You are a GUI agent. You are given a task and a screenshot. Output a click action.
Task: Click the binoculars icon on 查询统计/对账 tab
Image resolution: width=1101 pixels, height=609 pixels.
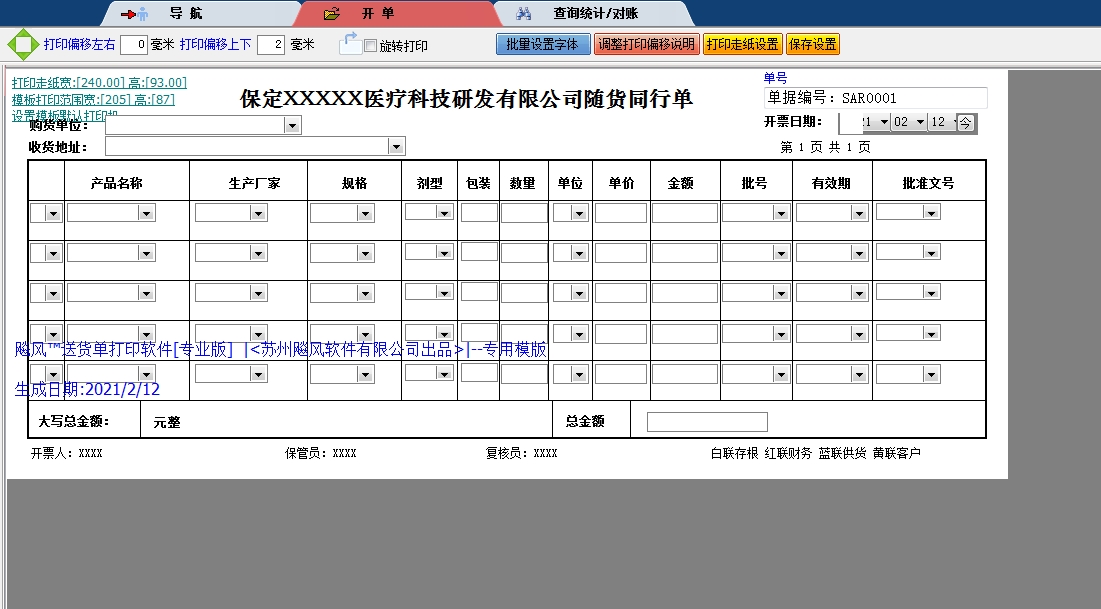[x=524, y=13]
